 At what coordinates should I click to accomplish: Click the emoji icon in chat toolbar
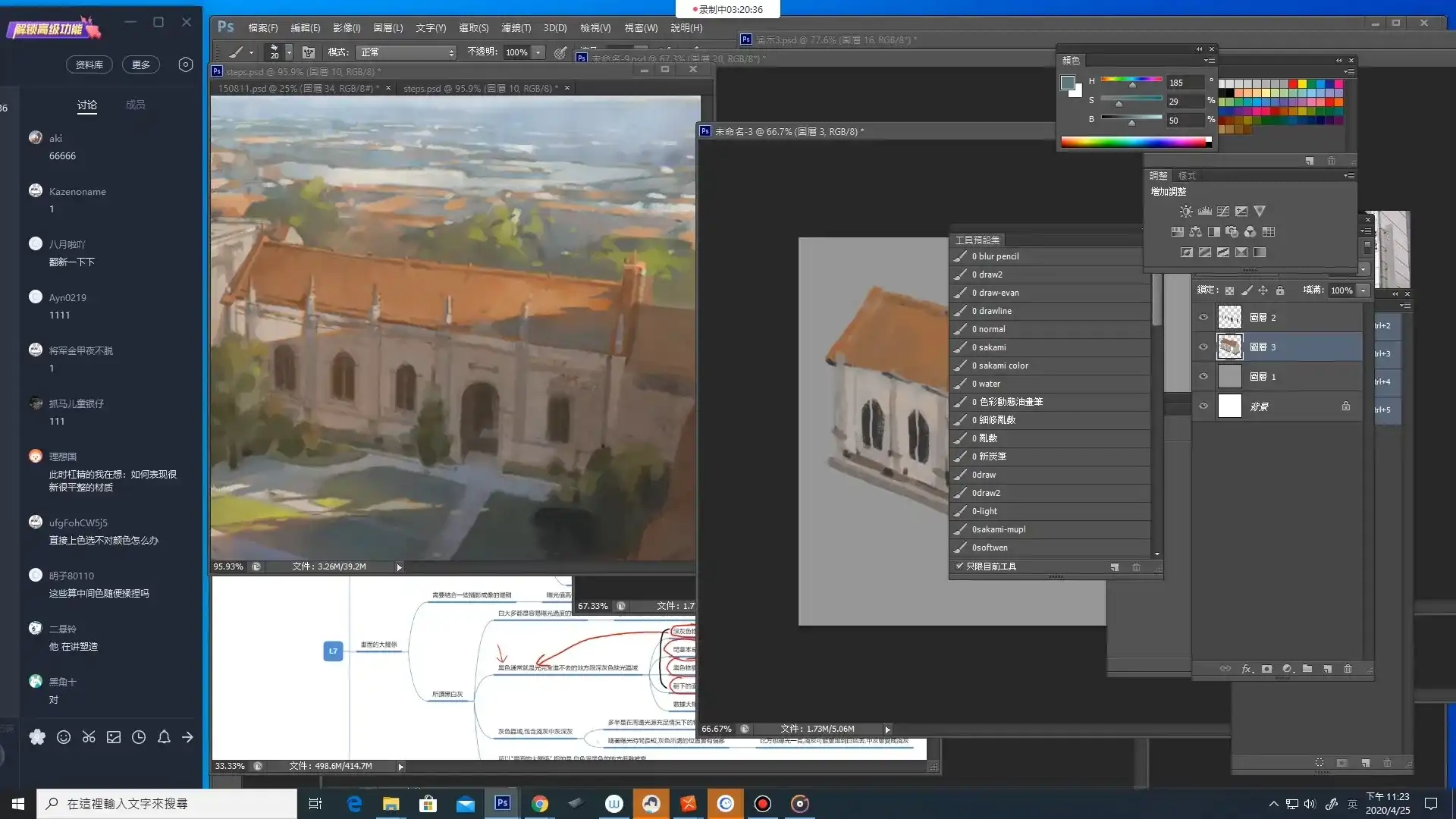pyautogui.click(x=64, y=737)
